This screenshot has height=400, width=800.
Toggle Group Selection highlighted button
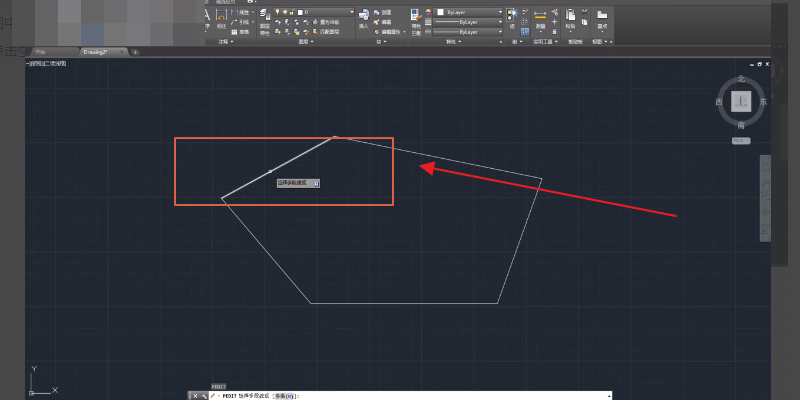(x=525, y=32)
